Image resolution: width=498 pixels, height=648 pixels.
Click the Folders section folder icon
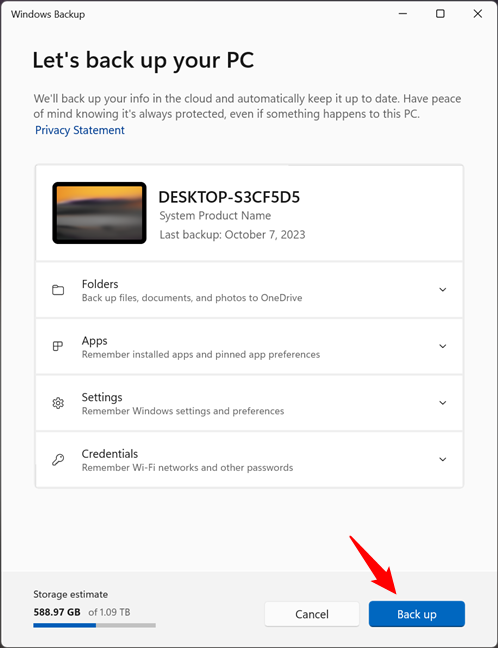[x=58, y=290]
